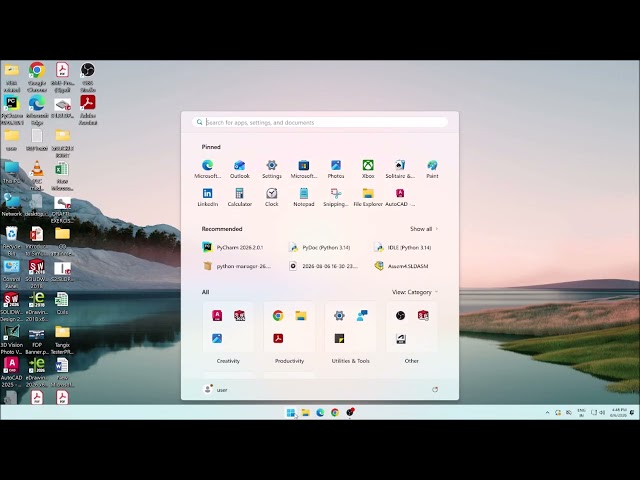Open Chrome inside the Productivity category
The image size is (640, 480).
point(278,316)
